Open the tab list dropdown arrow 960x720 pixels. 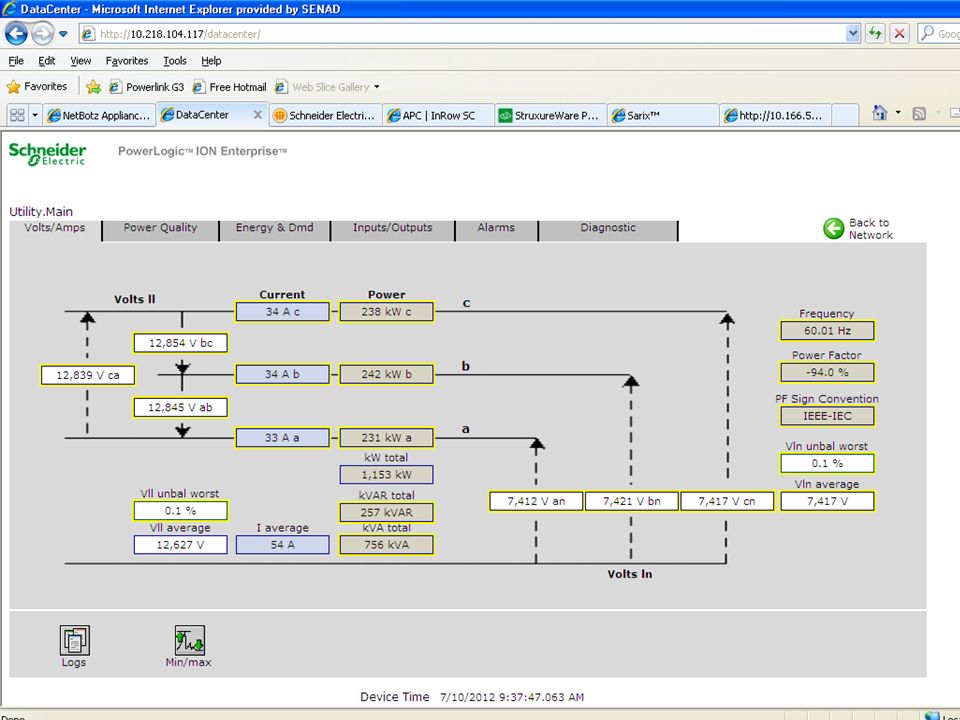point(35,114)
